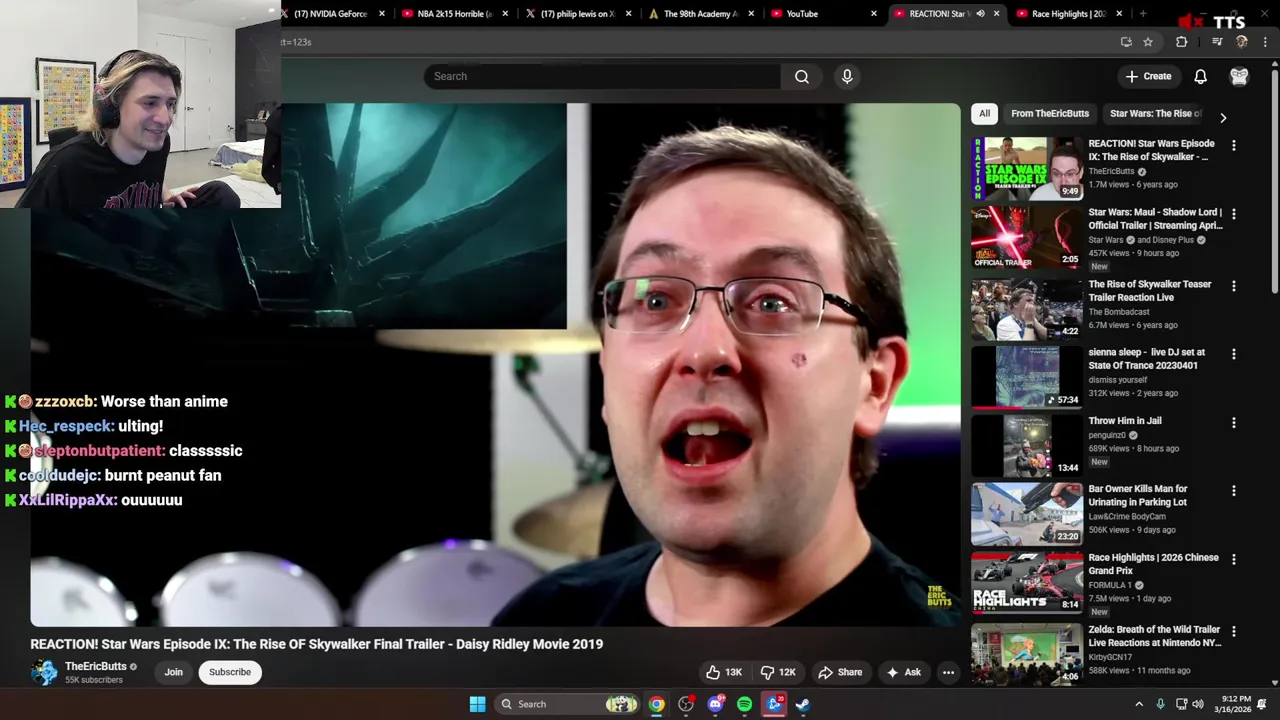Select the From TheEricButts filter chip
Screen dimensions: 1280x720
pos(1050,114)
